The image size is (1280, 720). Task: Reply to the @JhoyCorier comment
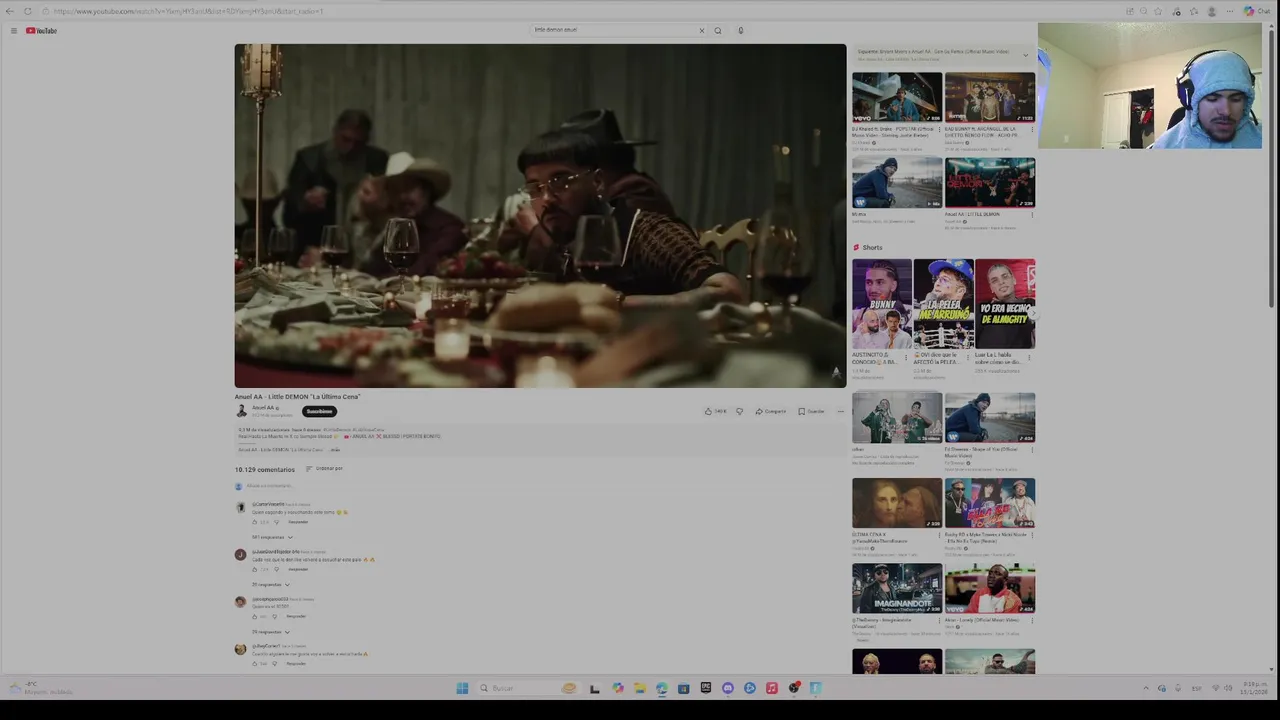click(x=295, y=663)
